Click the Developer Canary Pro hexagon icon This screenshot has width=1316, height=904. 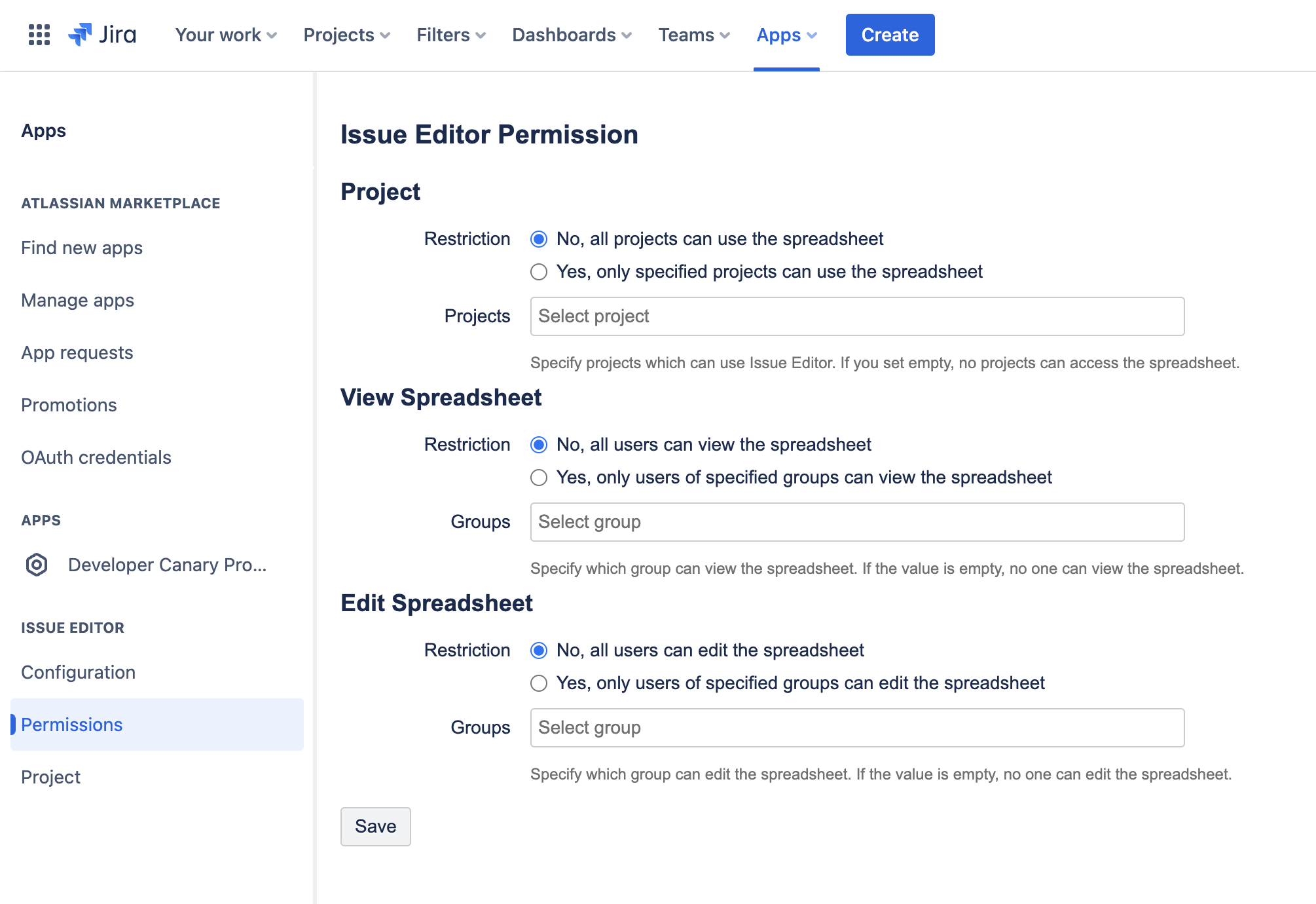37,565
